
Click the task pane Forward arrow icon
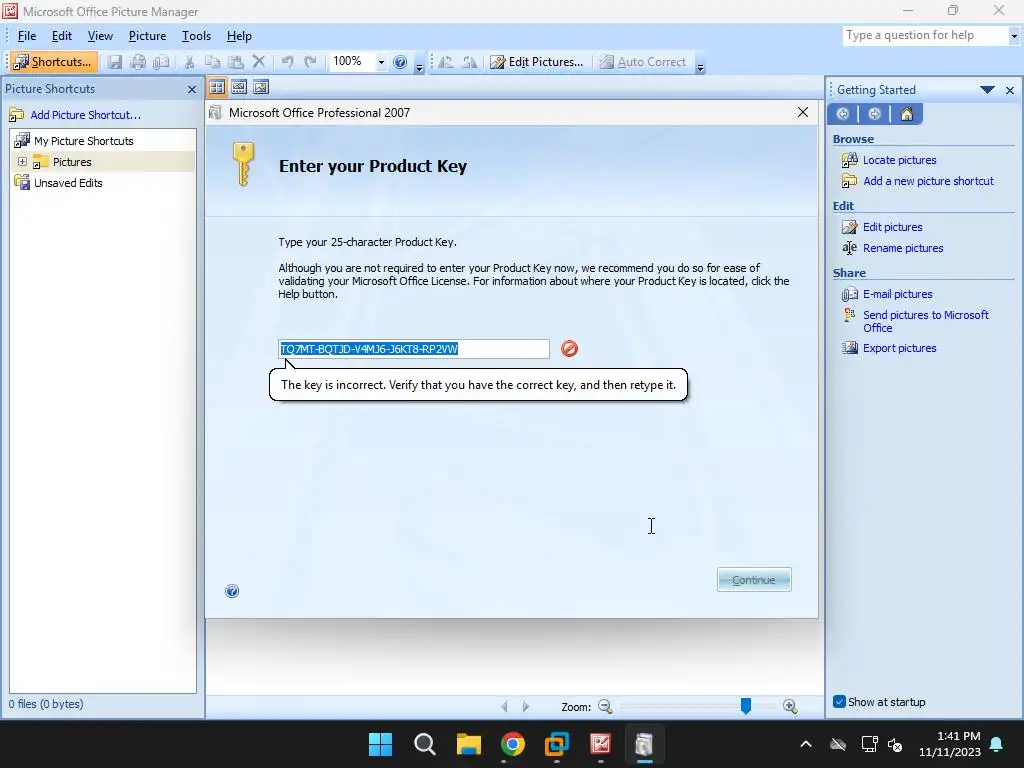[874, 114]
